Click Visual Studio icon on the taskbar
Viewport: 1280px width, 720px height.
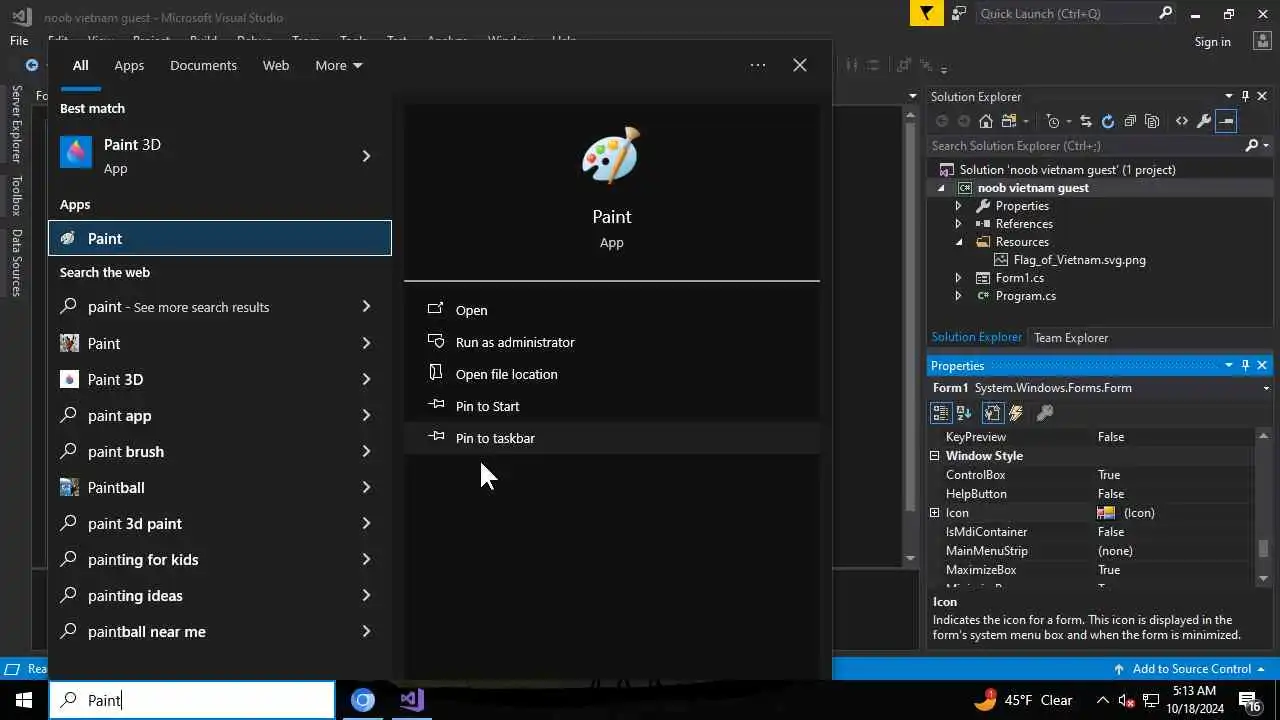[x=412, y=700]
